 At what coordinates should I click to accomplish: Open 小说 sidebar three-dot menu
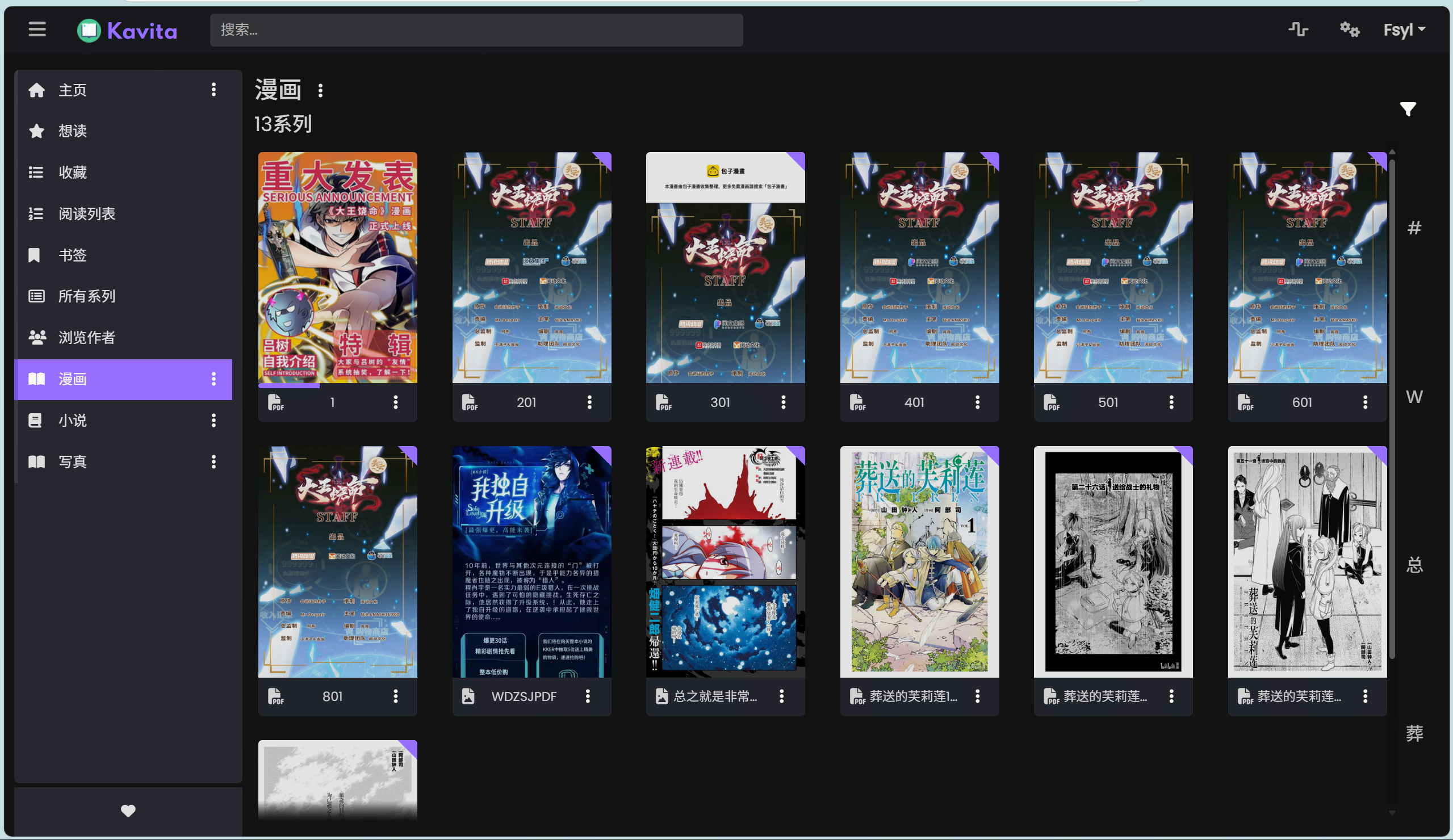tap(213, 421)
